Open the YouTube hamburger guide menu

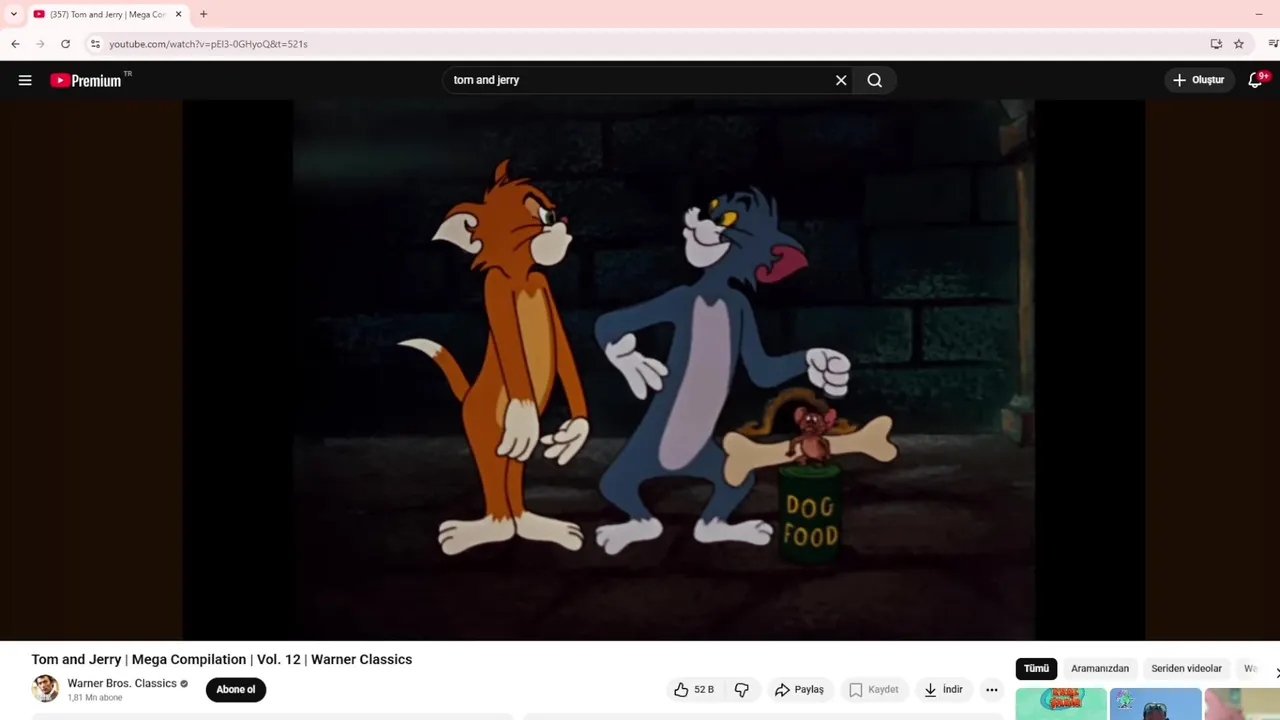25,80
